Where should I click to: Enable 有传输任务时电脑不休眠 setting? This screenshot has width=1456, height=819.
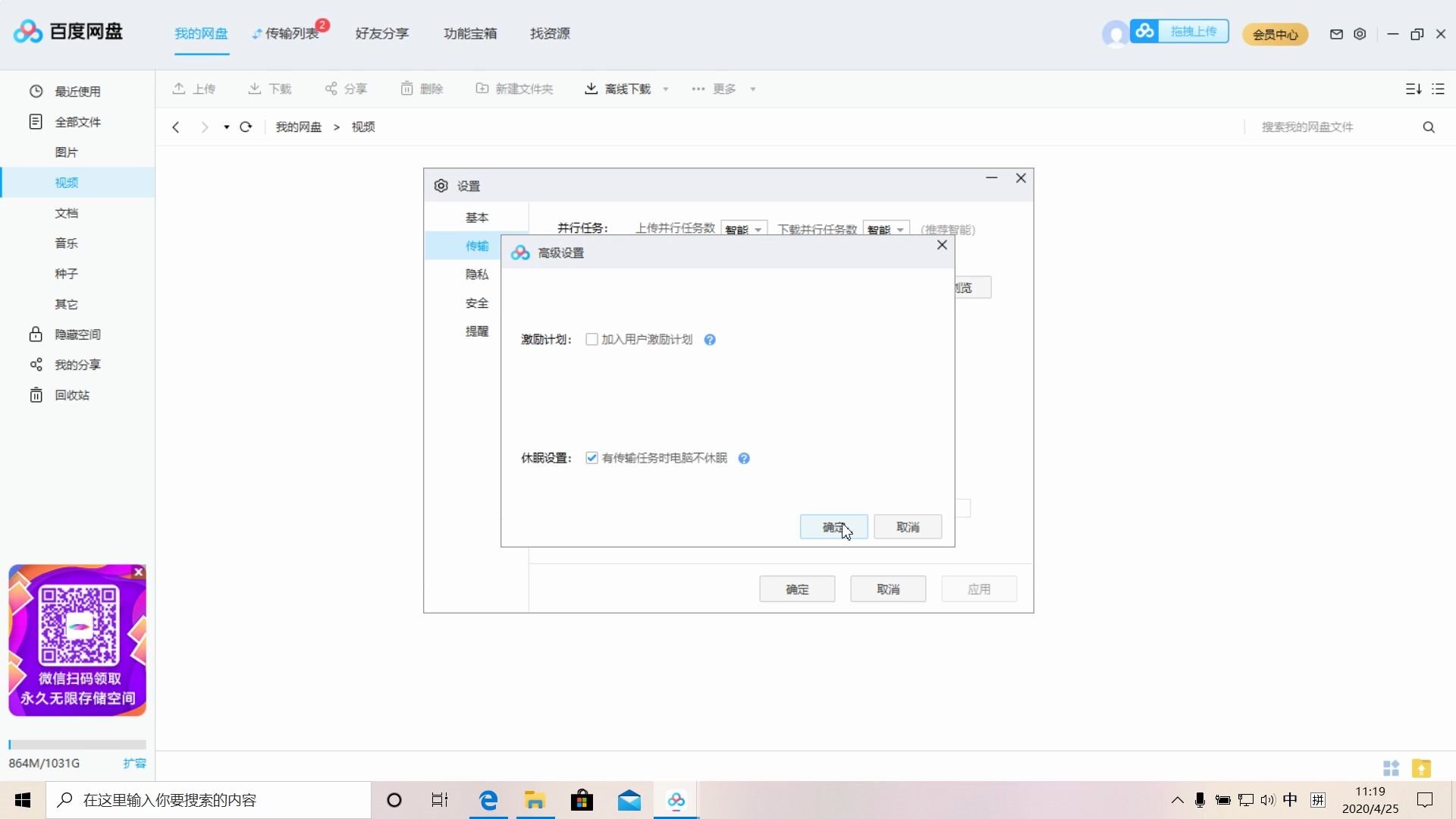[x=592, y=458]
